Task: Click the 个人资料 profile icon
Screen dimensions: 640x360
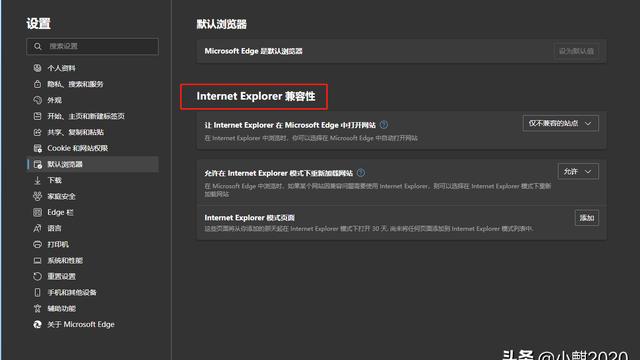Action: (37, 68)
